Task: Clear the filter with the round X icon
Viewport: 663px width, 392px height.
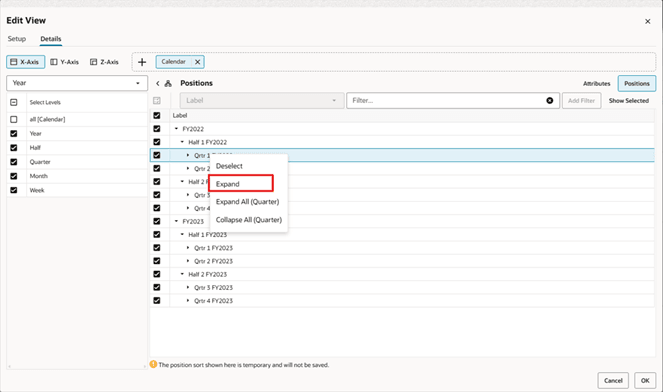Action: coord(549,101)
